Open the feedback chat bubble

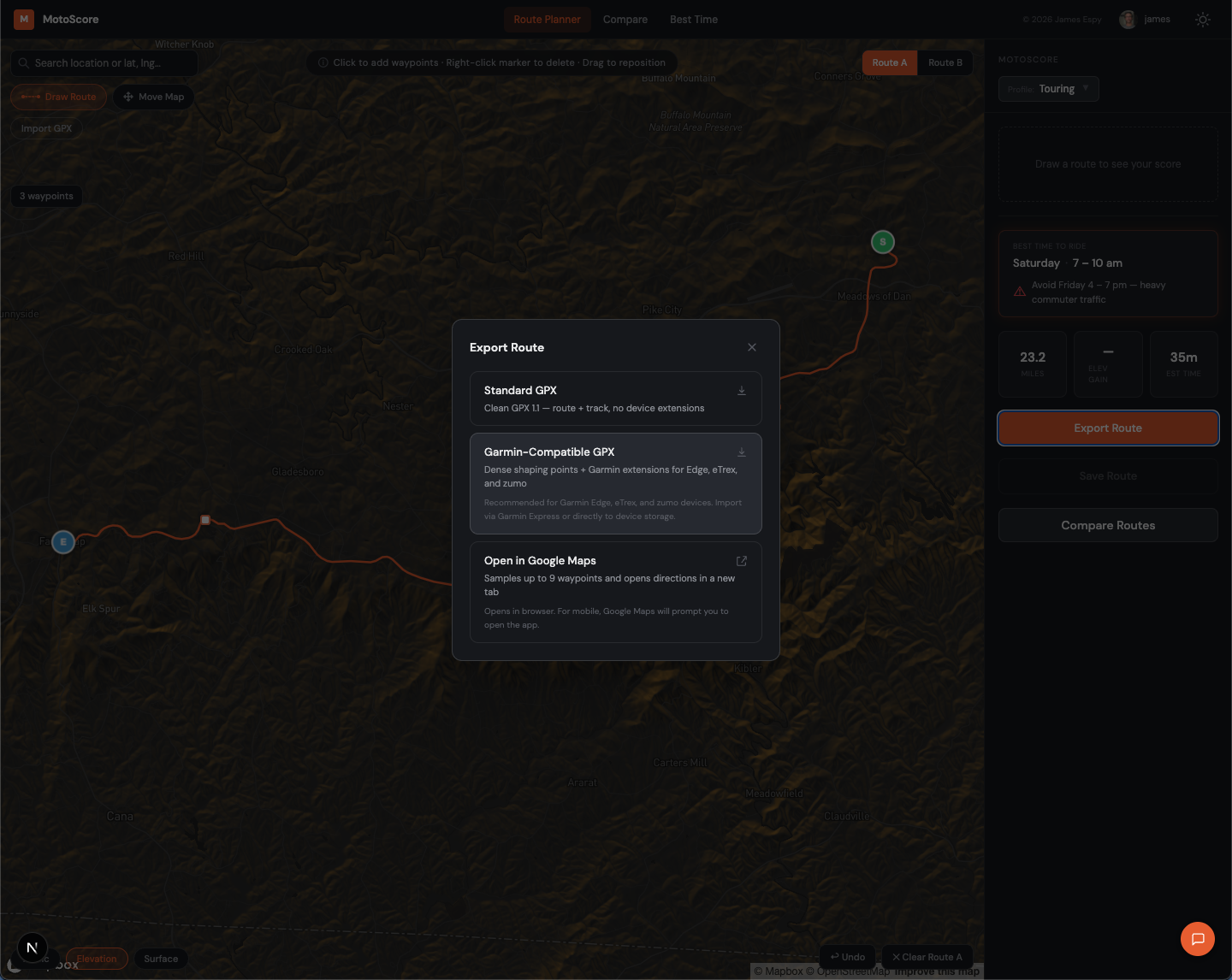pos(1197,938)
